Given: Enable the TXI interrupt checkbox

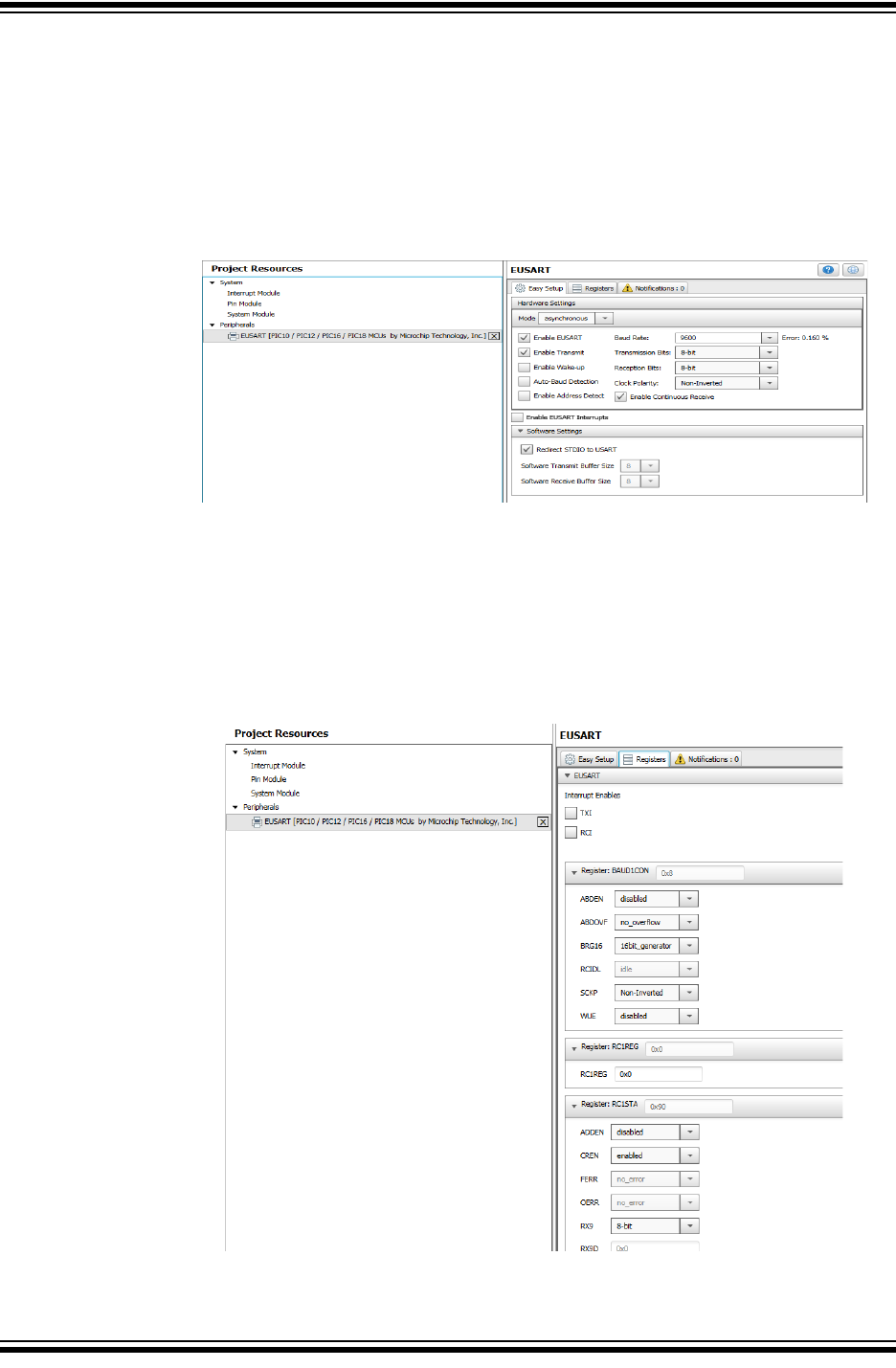Looking at the screenshot, I should click(x=571, y=813).
